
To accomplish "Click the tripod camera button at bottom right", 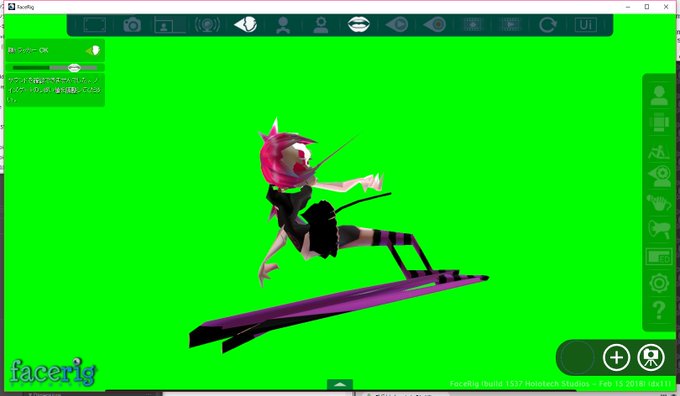I will [651, 357].
